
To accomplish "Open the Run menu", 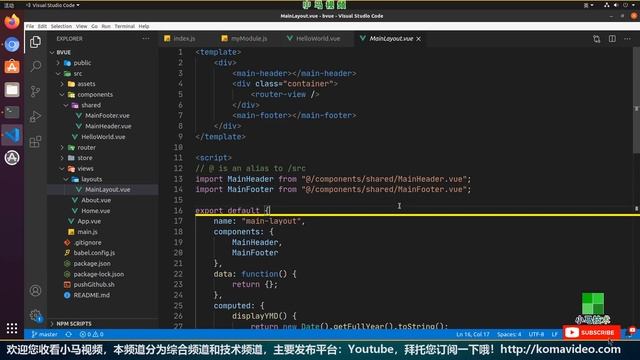I will [106, 26].
